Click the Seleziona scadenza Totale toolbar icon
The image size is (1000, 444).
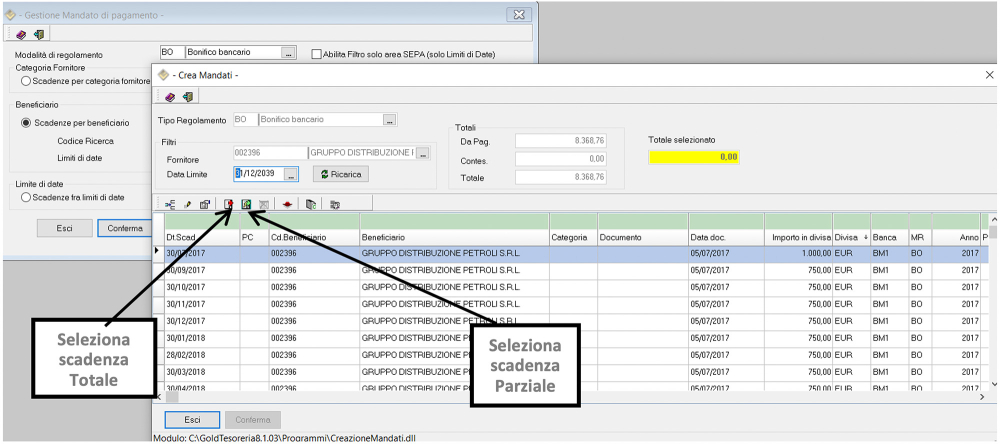click(x=229, y=204)
